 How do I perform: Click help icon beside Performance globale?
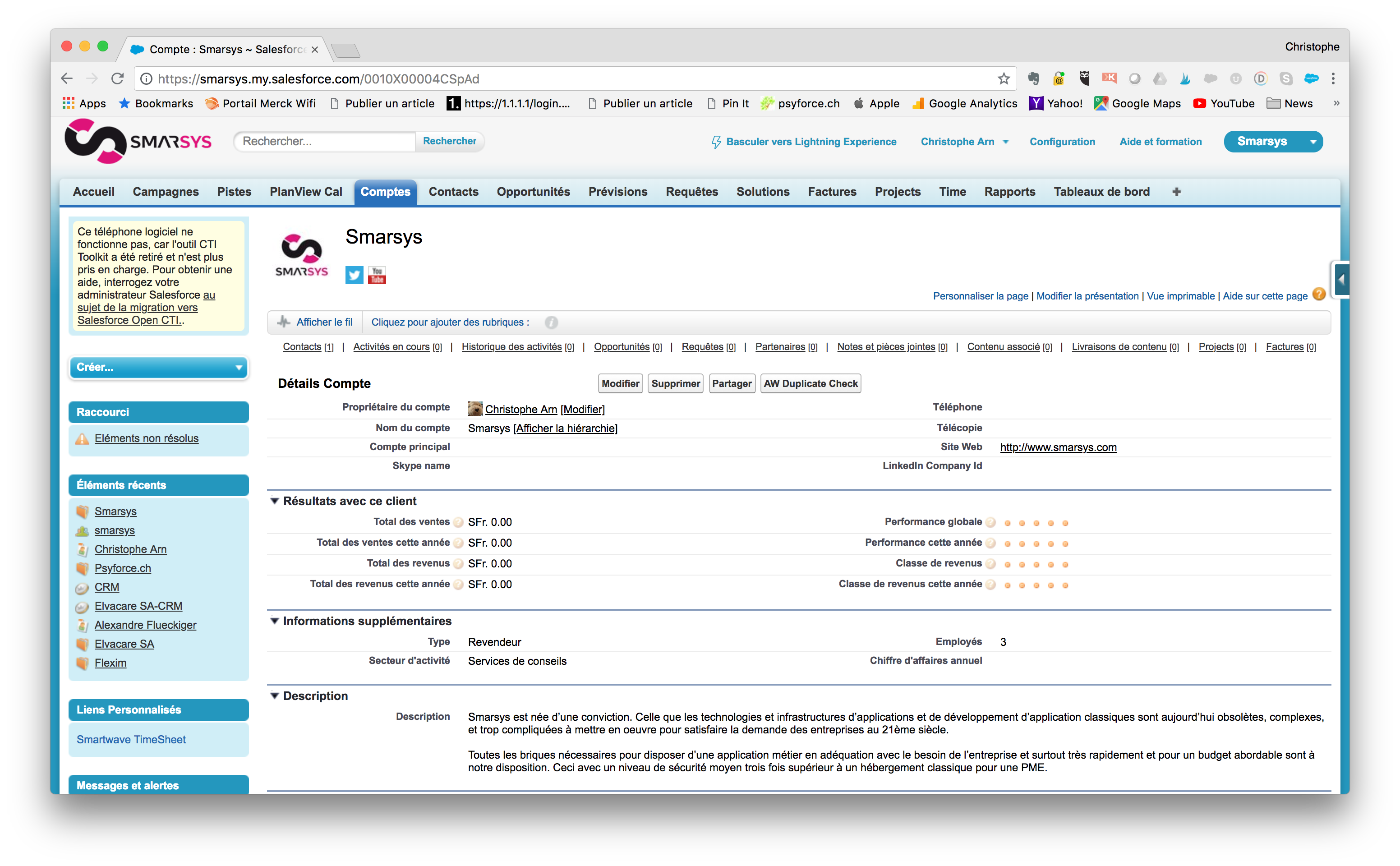(990, 522)
